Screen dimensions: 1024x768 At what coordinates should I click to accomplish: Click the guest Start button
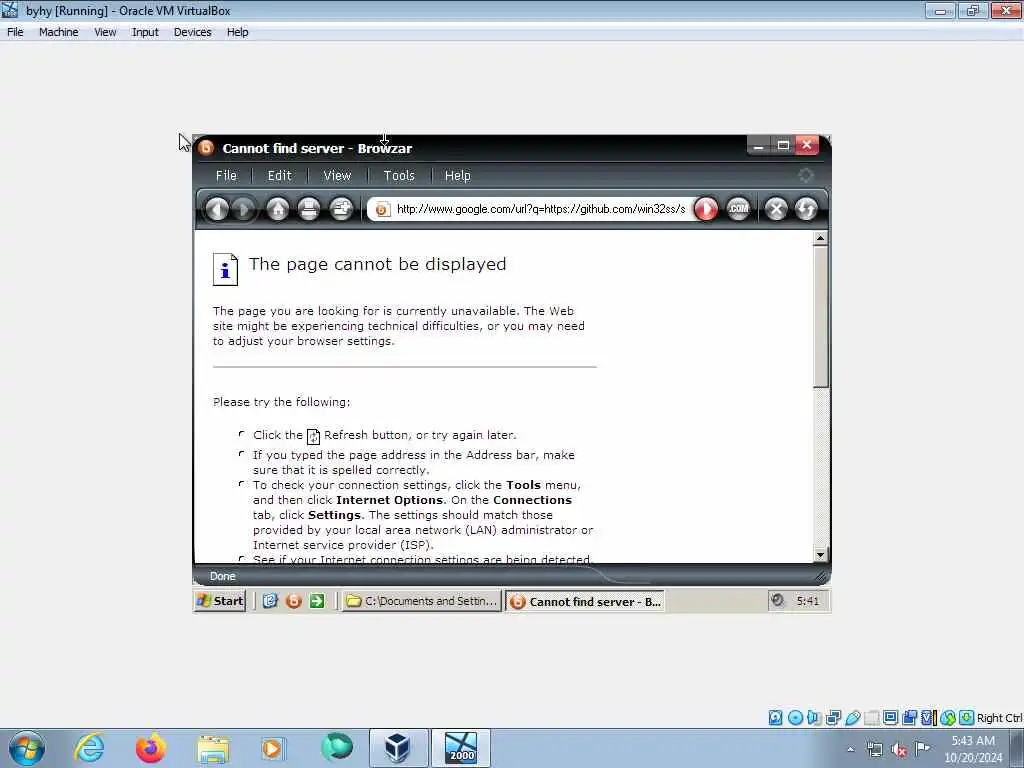point(220,601)
